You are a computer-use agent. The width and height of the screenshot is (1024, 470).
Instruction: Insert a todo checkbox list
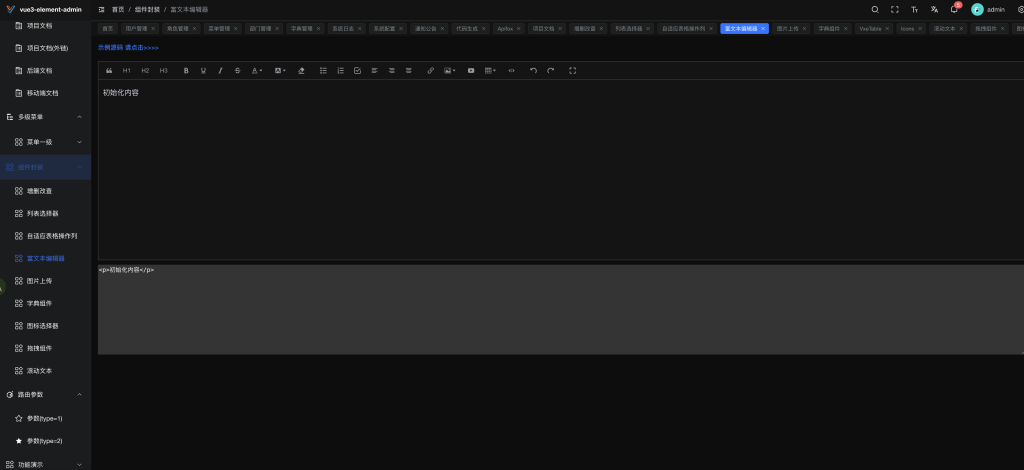click(357, 70)
